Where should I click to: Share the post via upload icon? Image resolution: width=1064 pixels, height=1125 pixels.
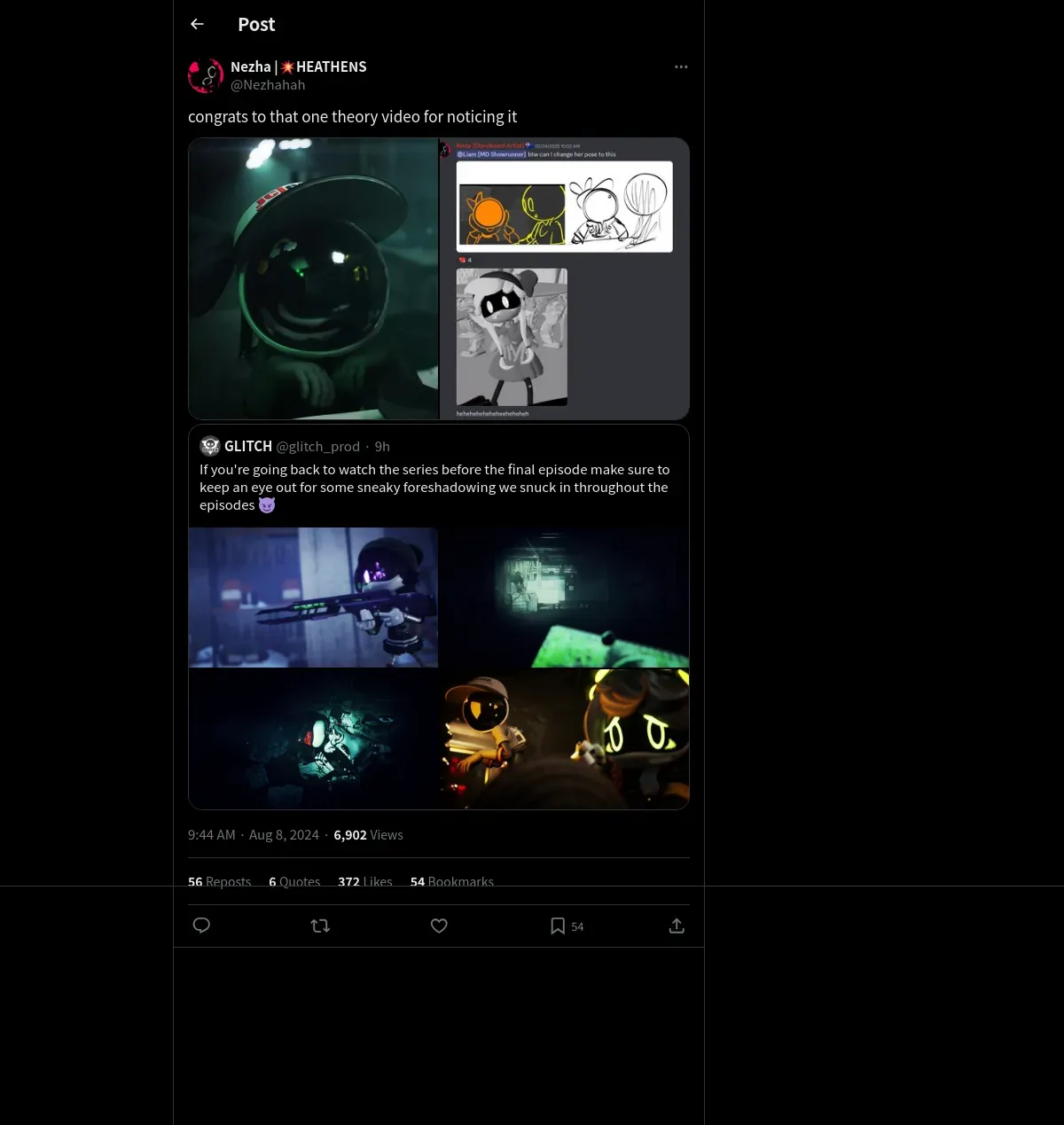click(x=677, y=926)
